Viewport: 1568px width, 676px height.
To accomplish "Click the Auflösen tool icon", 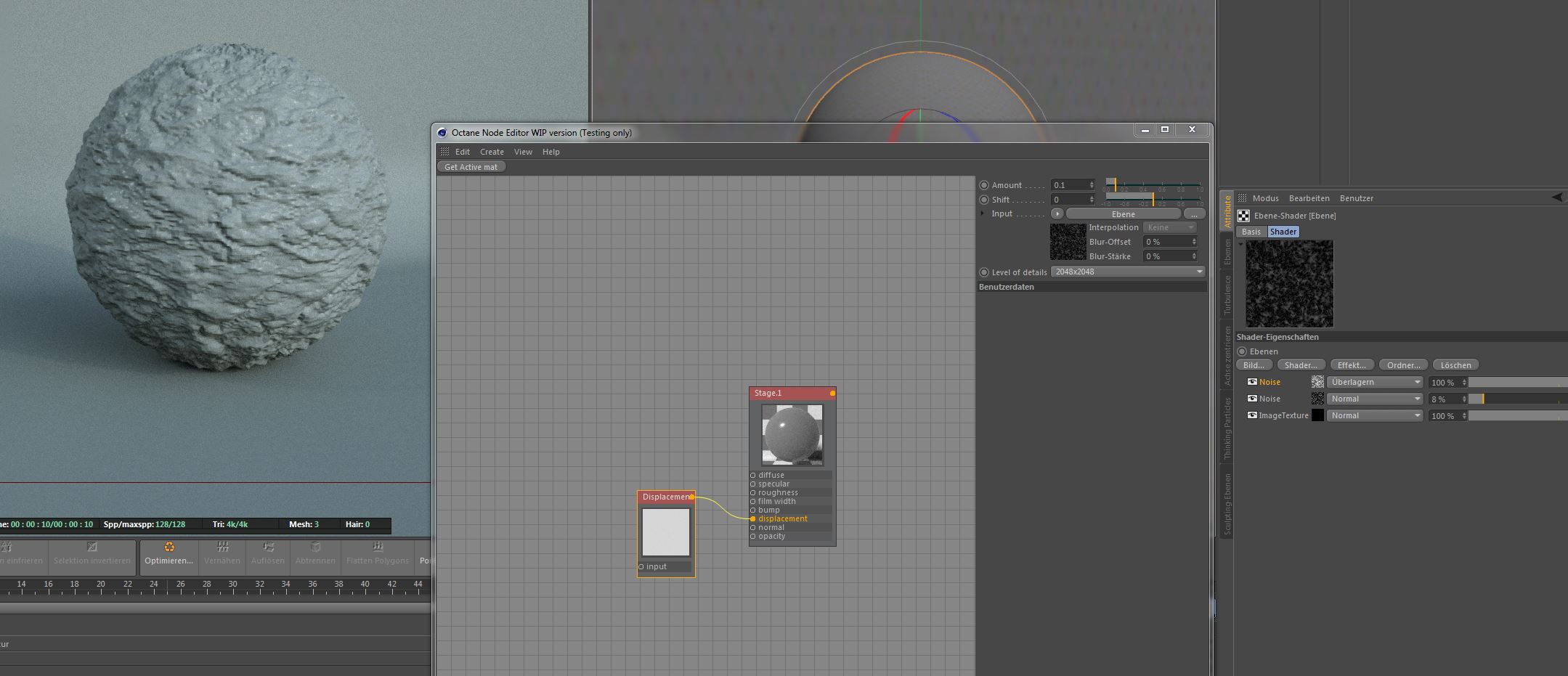I will [268, 547].
